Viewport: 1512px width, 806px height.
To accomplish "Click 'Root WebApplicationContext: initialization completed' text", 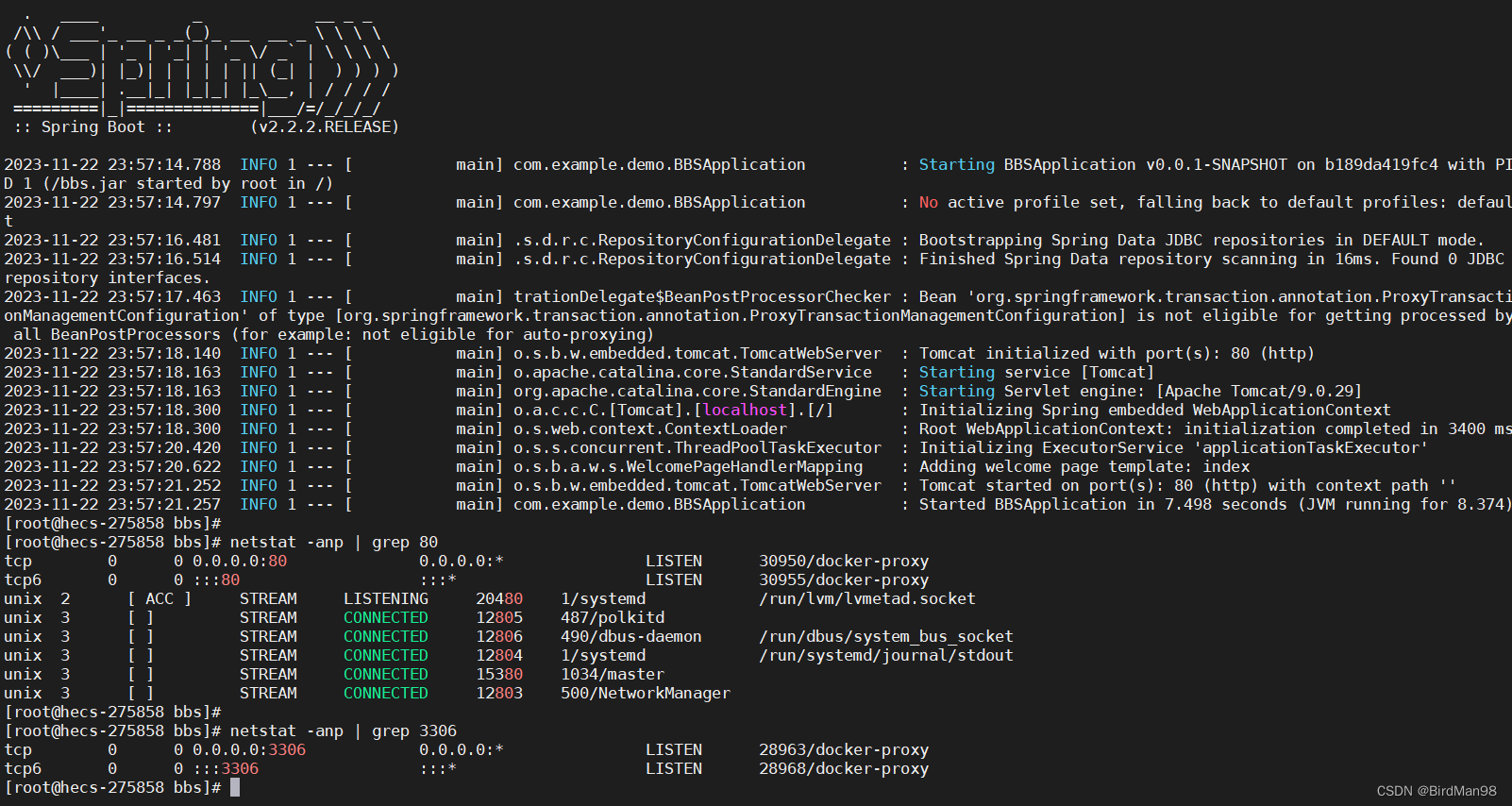I will [x=1165, y=428].
